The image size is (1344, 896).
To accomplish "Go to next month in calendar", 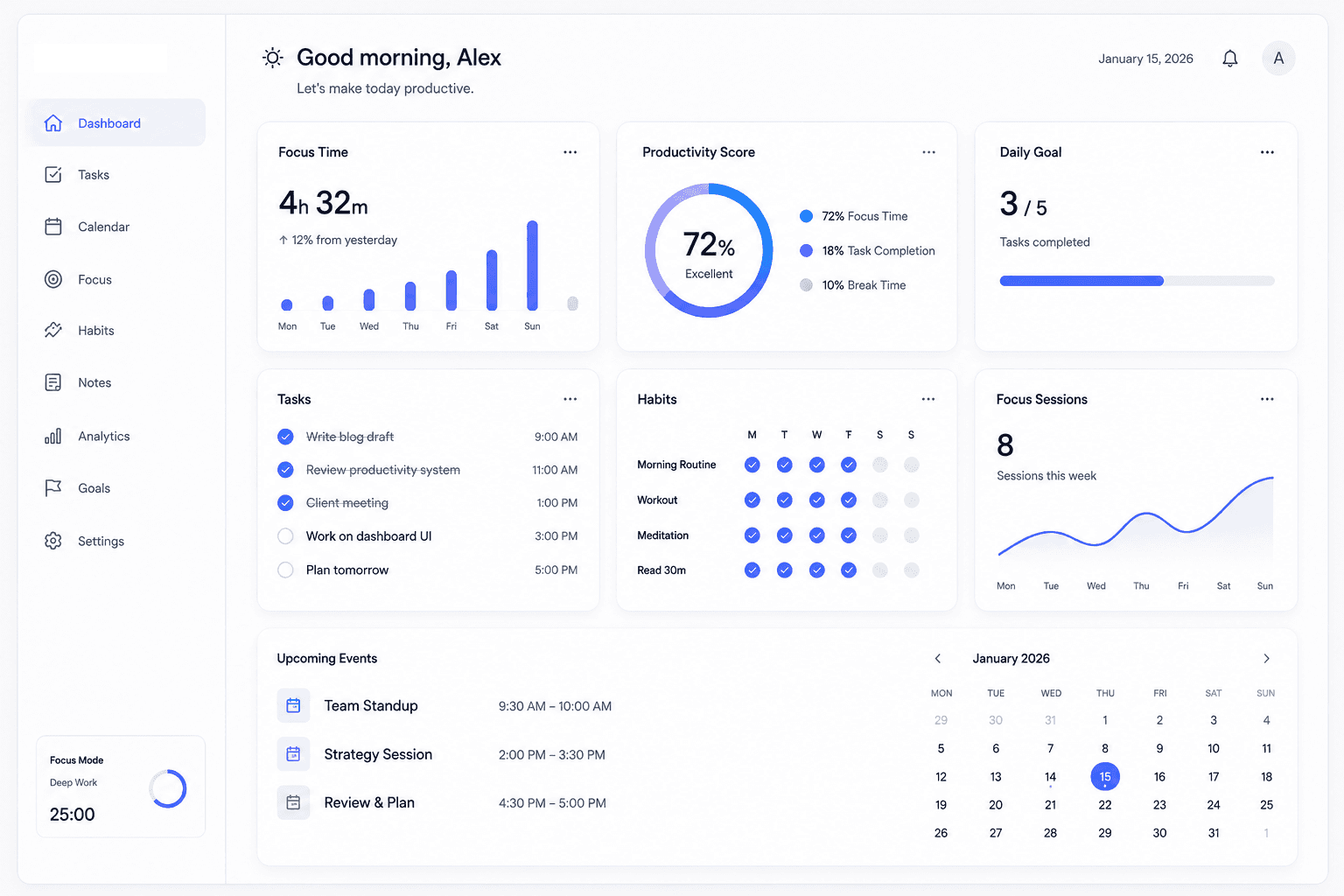I will (1266, 658).
